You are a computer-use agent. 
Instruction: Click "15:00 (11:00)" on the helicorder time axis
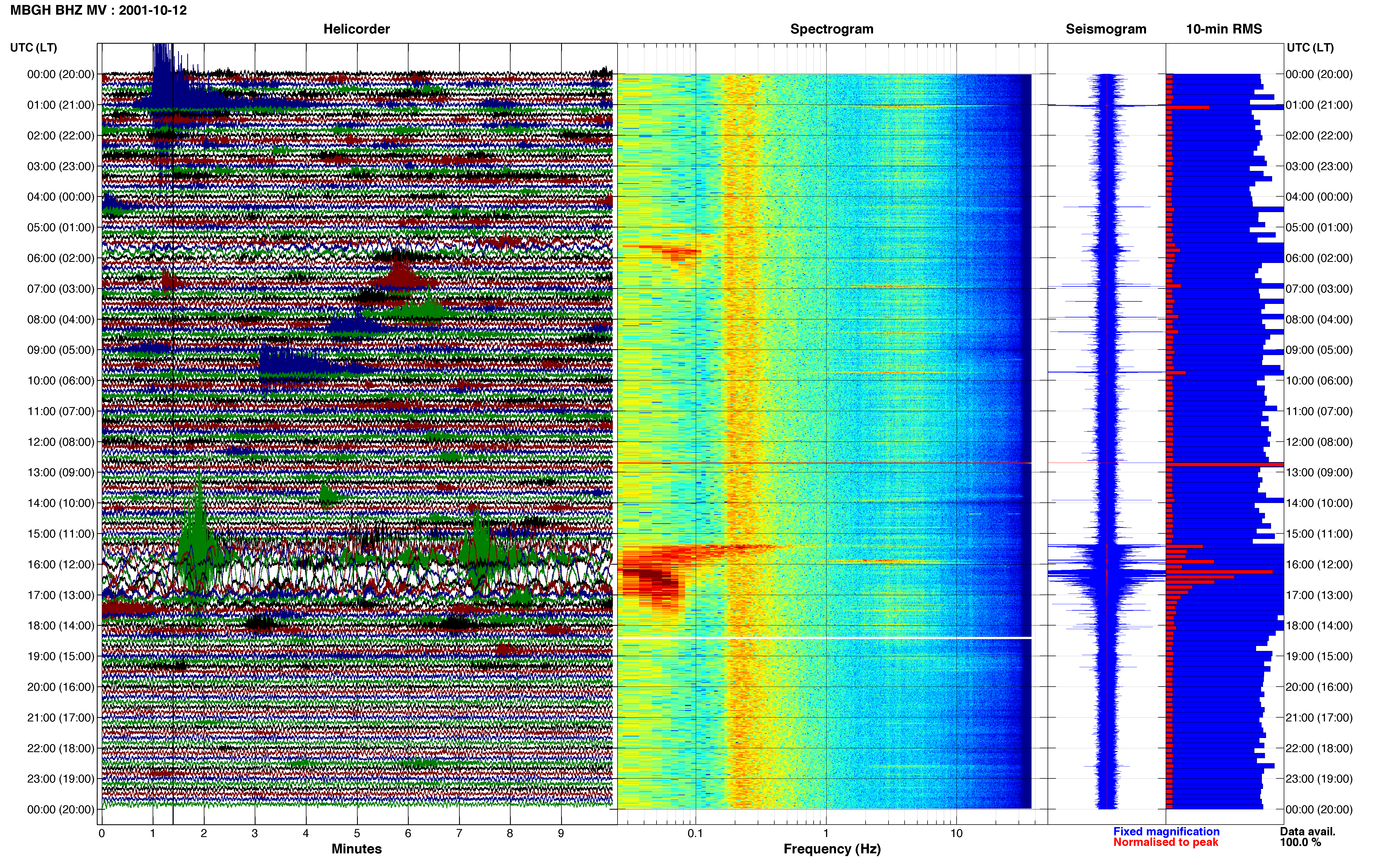61,534
